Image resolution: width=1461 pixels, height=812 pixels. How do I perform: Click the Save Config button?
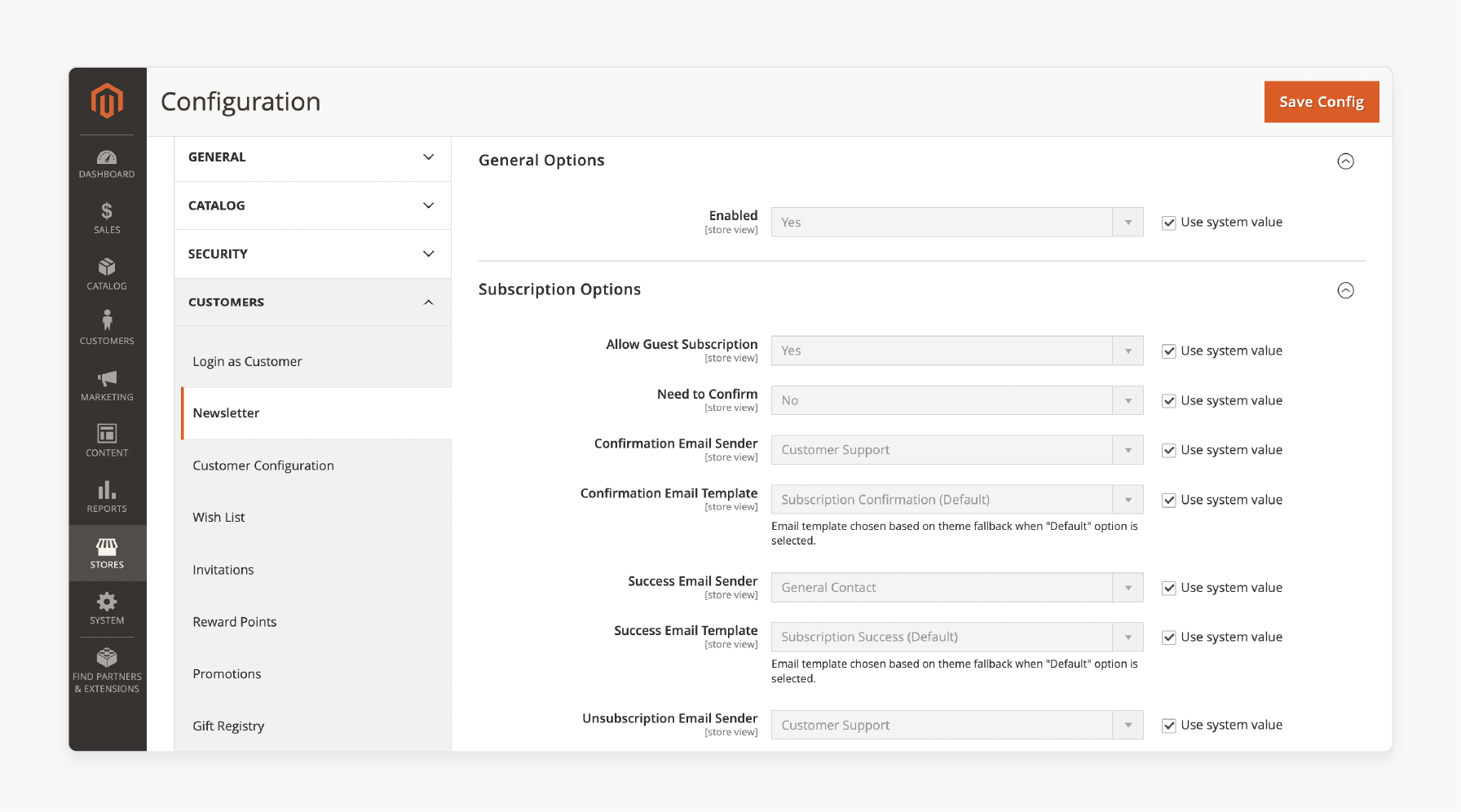click(x=1322, y=102)
